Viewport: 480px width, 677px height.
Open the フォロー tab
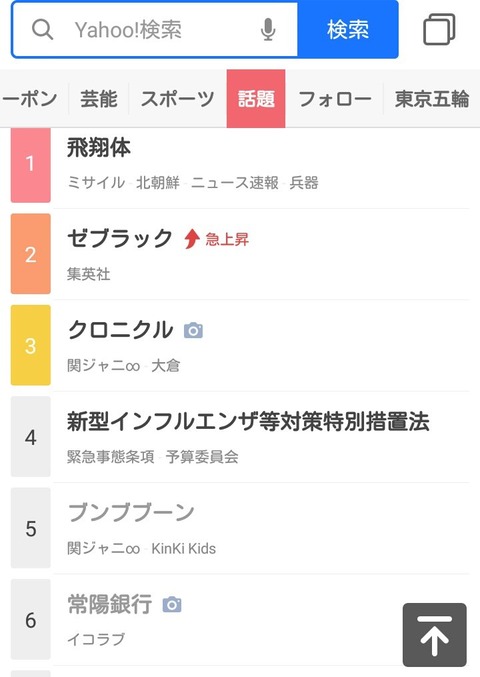pos(334,98)
